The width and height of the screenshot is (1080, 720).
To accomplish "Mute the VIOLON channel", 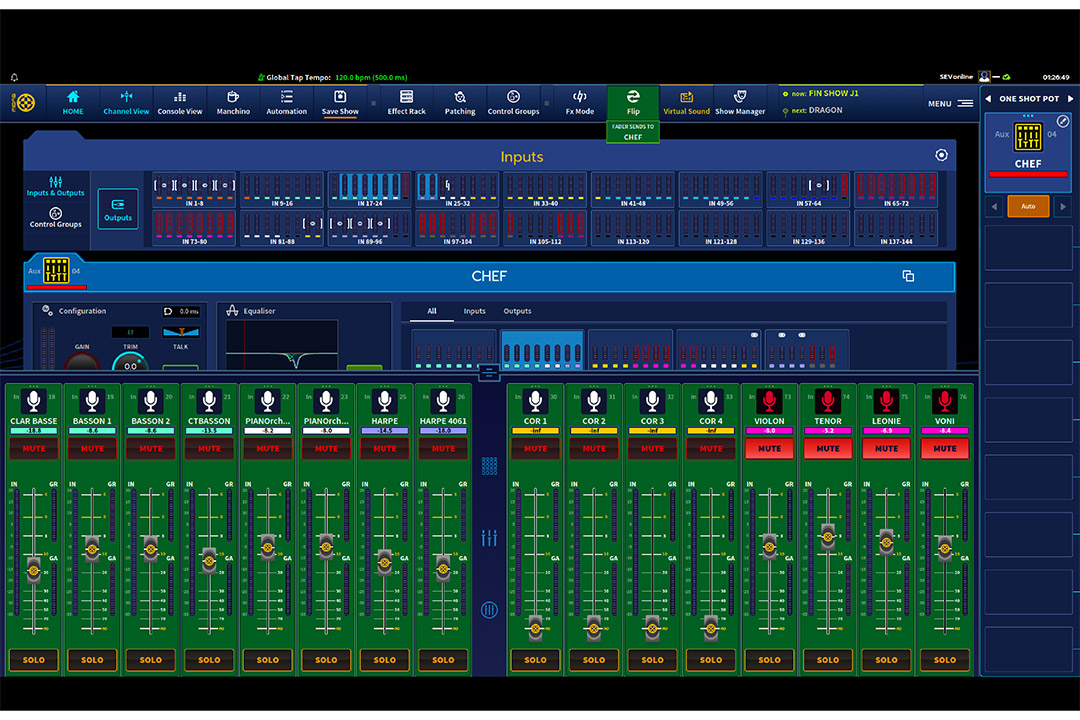I will 769,449.
